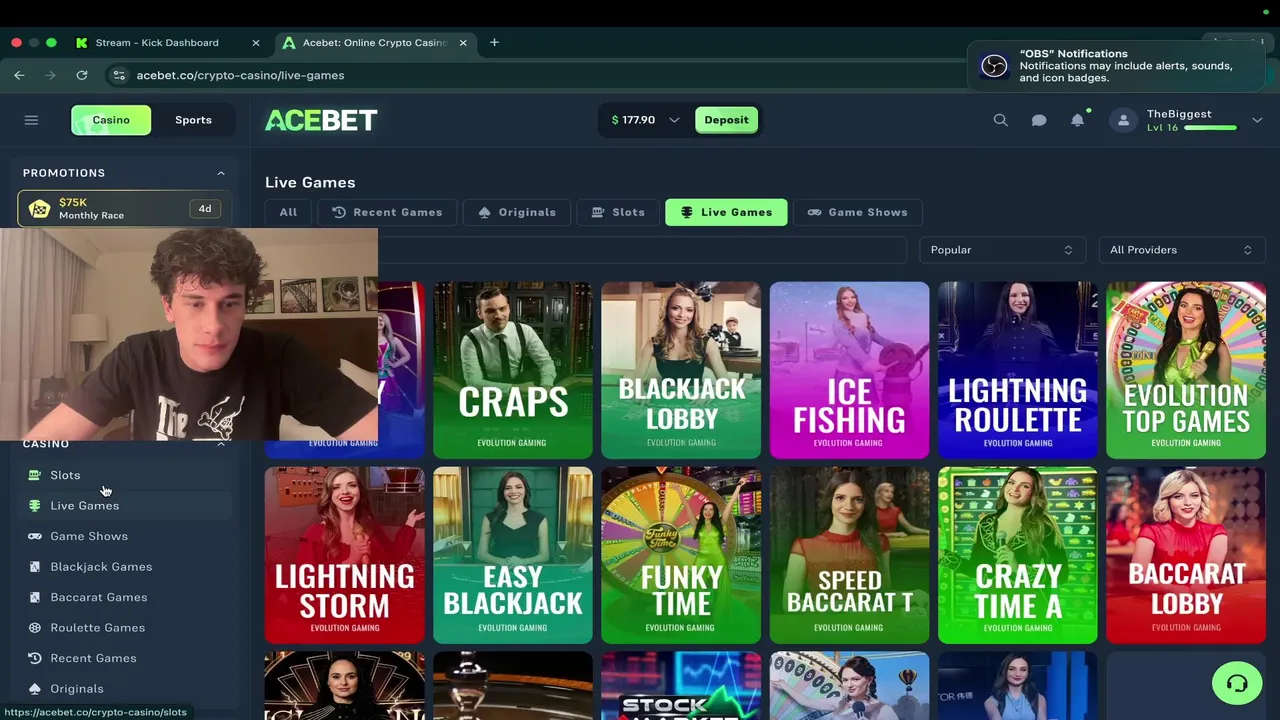Select the Game Shows tab

pos(857,212)
